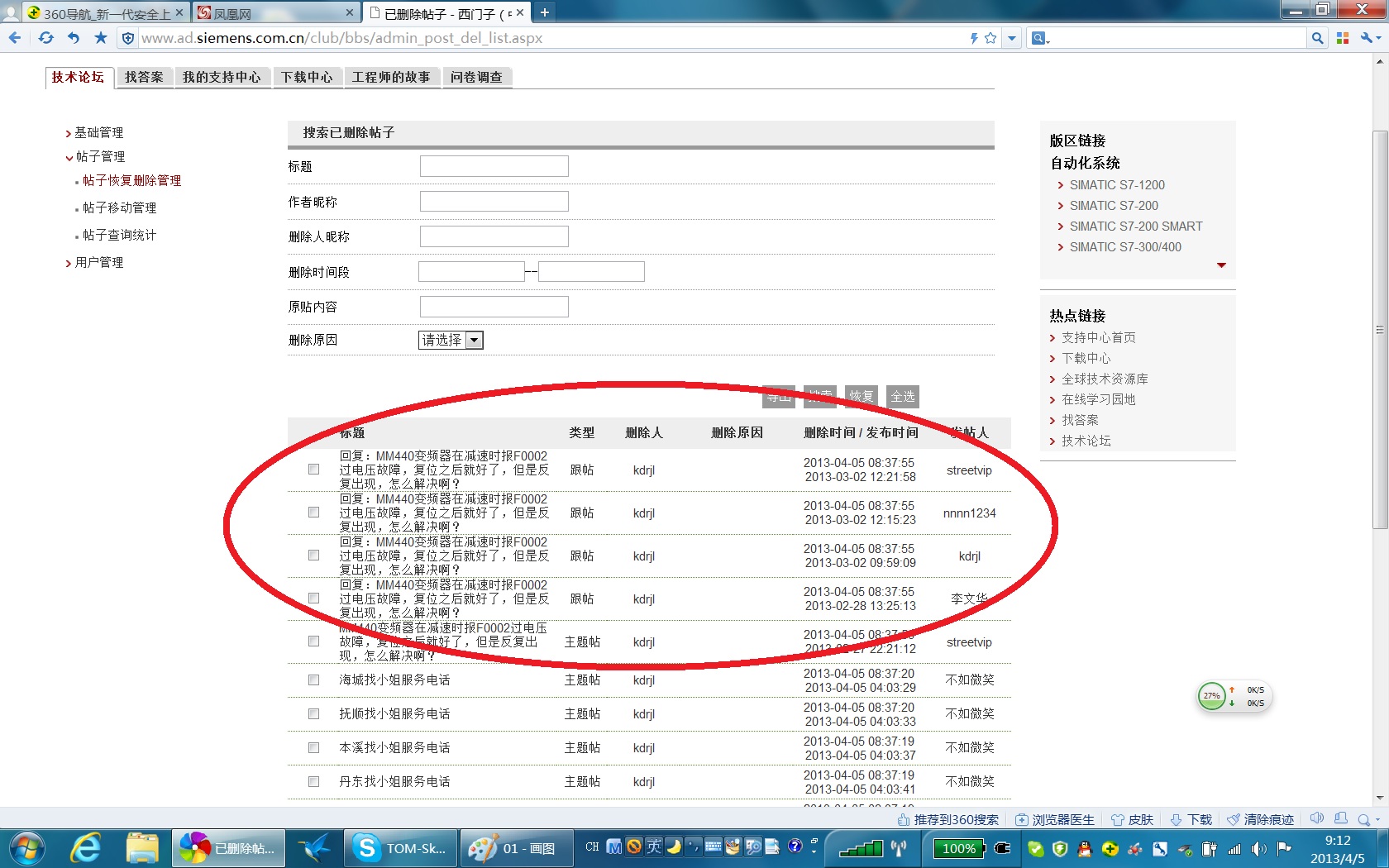Switch to the 360导航 browser tab
This screenshot has width=1389, height=868.
[105, 13]
